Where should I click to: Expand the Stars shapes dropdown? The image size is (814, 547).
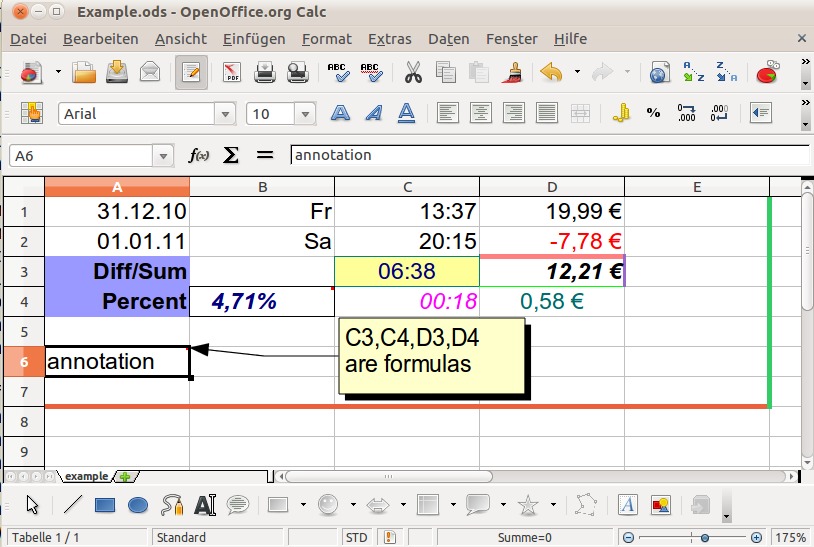pyautogui.click(x=553, y=504)
